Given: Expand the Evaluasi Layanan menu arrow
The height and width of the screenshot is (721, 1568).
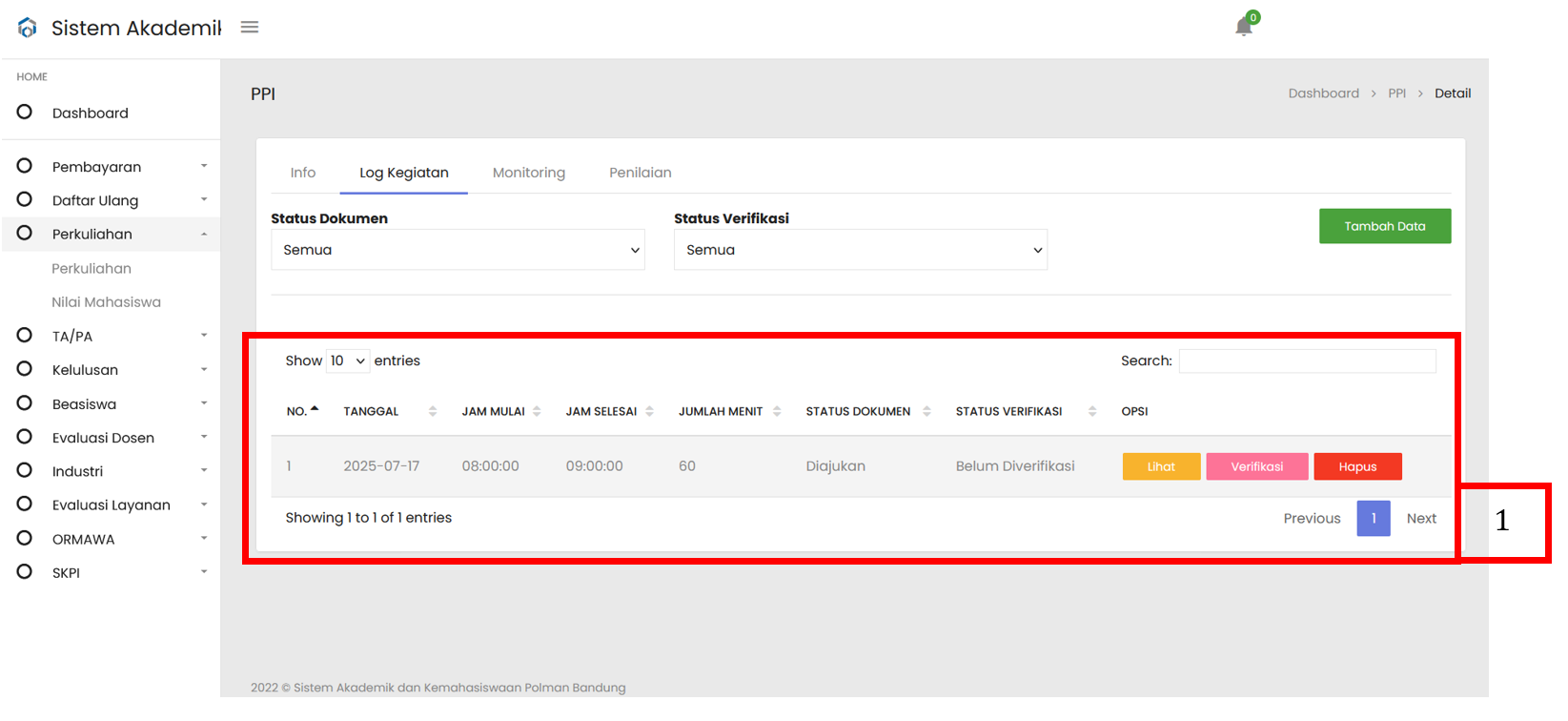Looking at the screenshot, I should (204, 505).
